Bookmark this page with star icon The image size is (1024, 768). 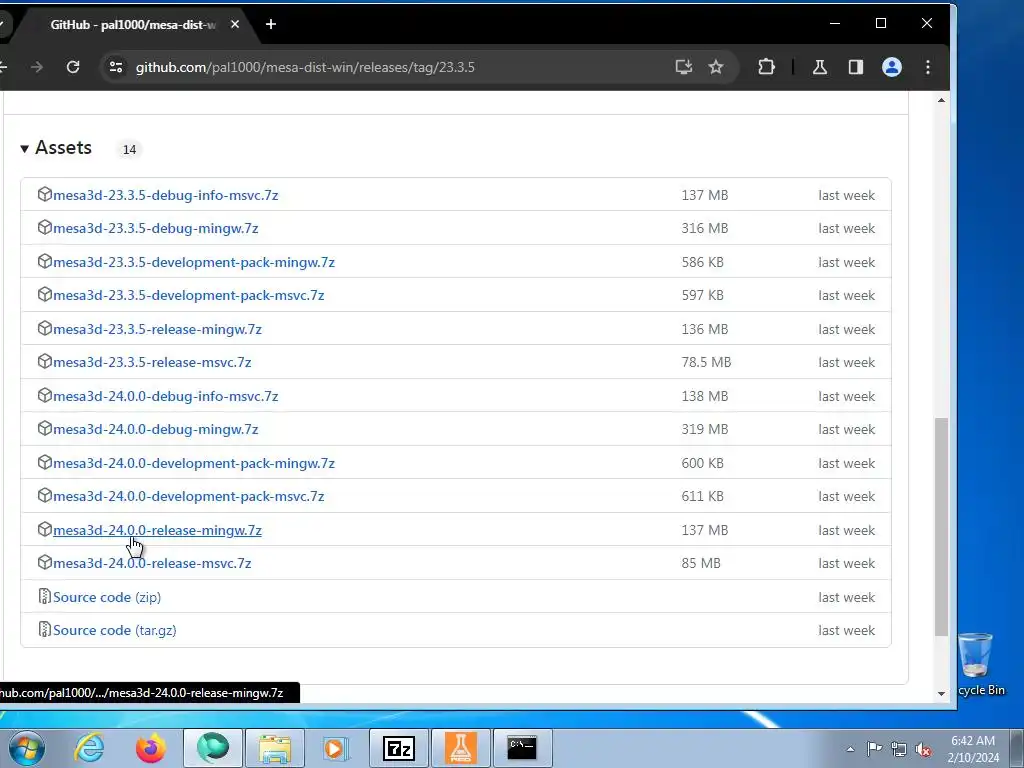(x=716, y=67)
